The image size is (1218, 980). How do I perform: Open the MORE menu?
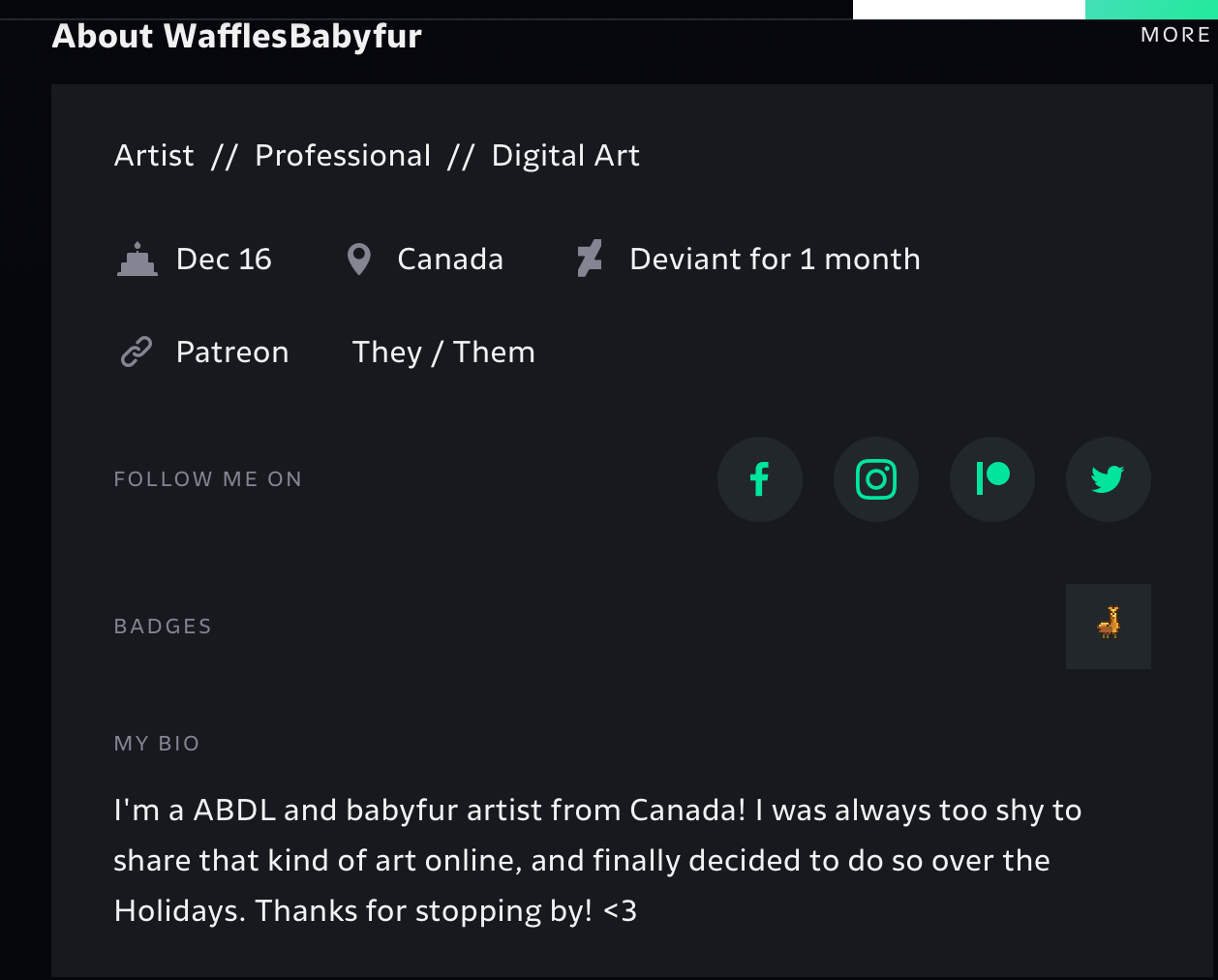[x=1175, y=35]
